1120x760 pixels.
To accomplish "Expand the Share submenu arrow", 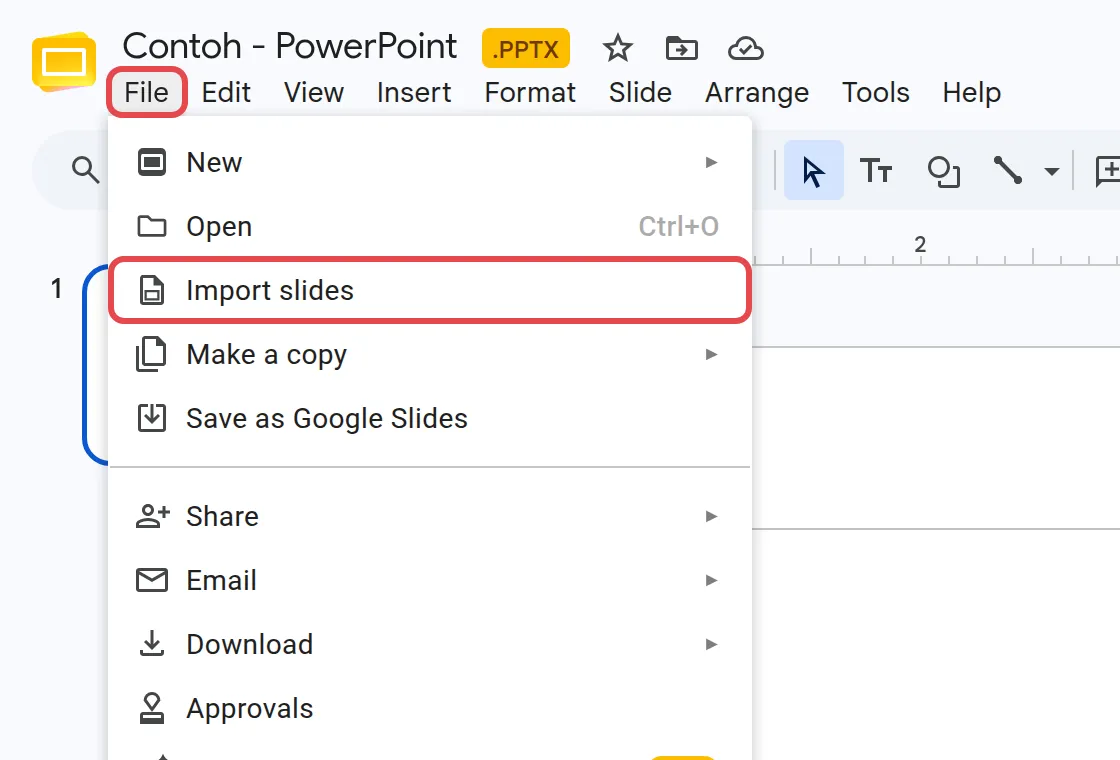I will 711,516.
